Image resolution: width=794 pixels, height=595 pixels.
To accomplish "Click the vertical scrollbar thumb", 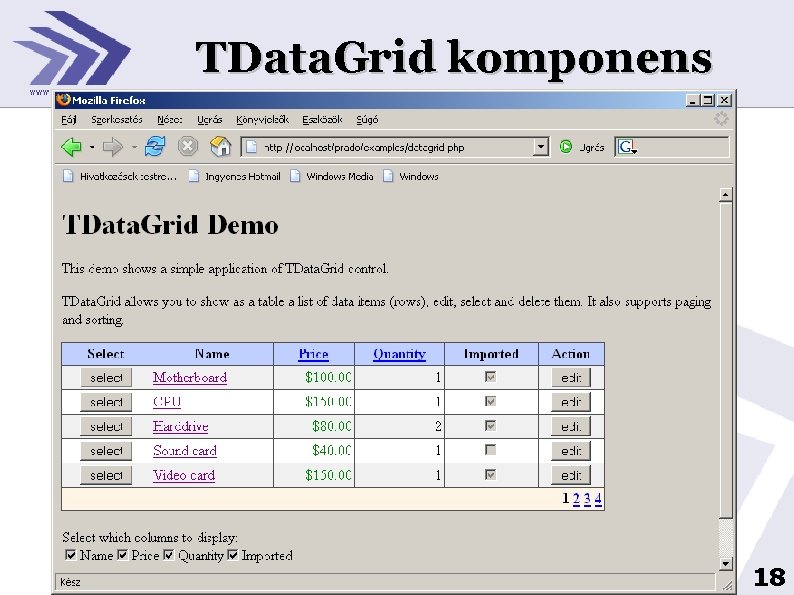I will [726, 360].
